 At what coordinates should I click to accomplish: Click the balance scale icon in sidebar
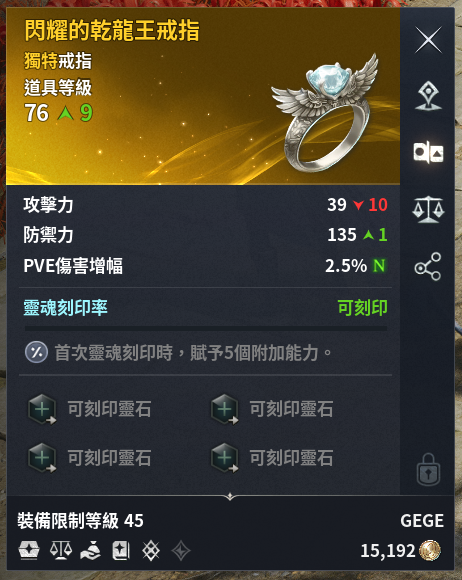point(428,209)
